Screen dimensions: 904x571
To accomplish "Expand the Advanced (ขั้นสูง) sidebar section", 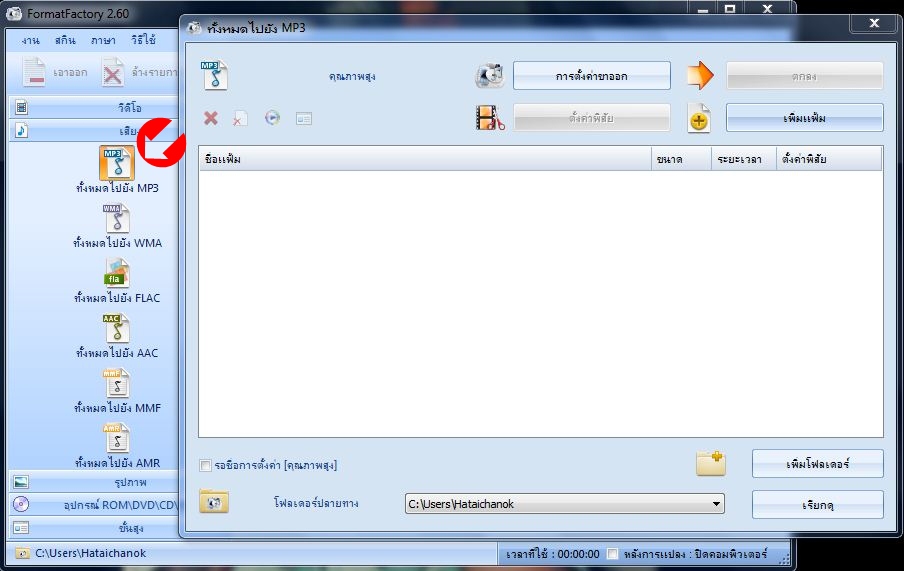I will coord(95,528).
